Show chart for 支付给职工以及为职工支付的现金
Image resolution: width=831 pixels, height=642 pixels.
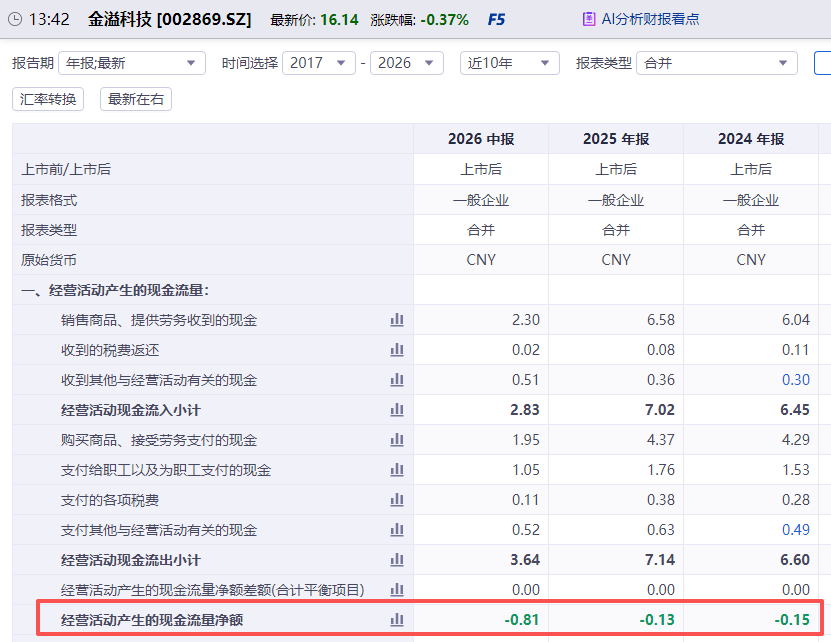point(397,470)
